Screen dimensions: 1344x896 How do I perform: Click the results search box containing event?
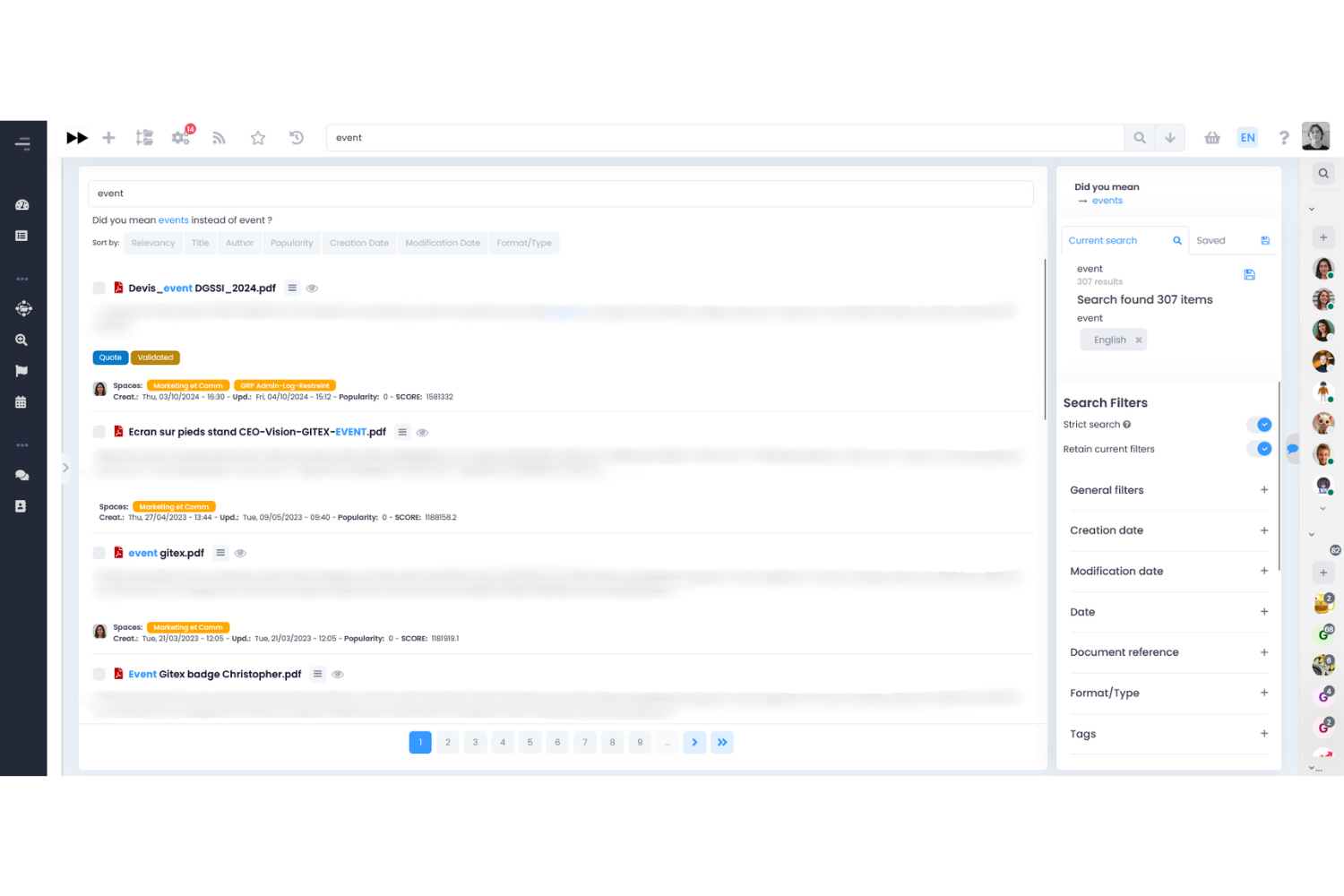click(x=560, y=194)
